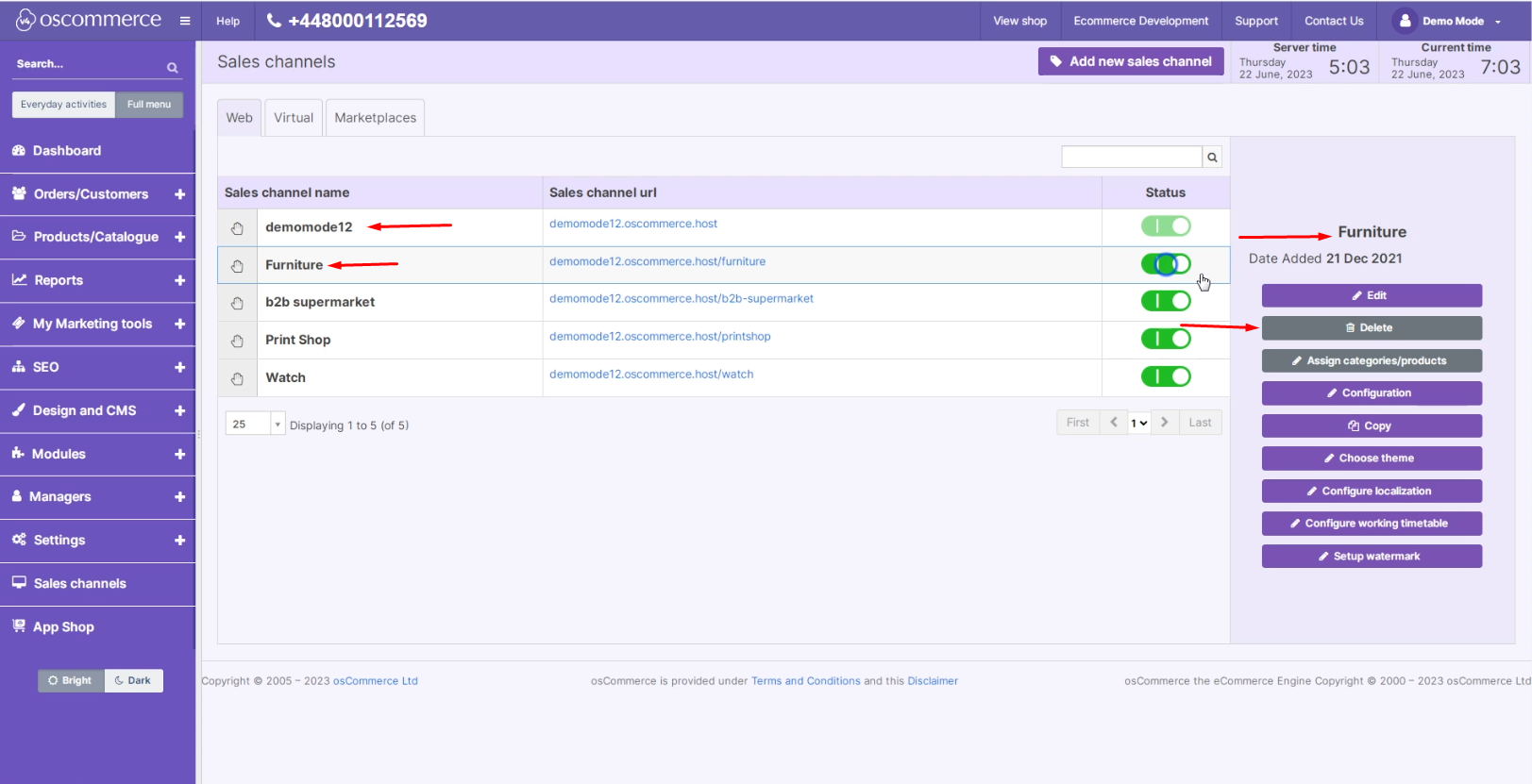Click the search magnifier in the sidebar
Screen dimensions: 1532x784
pyautogui.click(x=173, y=67)
